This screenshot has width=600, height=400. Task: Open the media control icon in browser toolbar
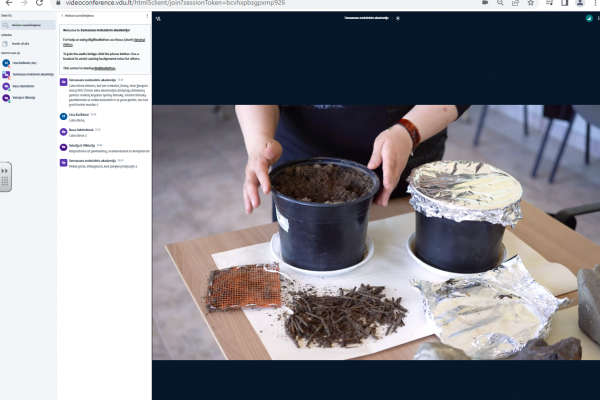tap(549, 3)
